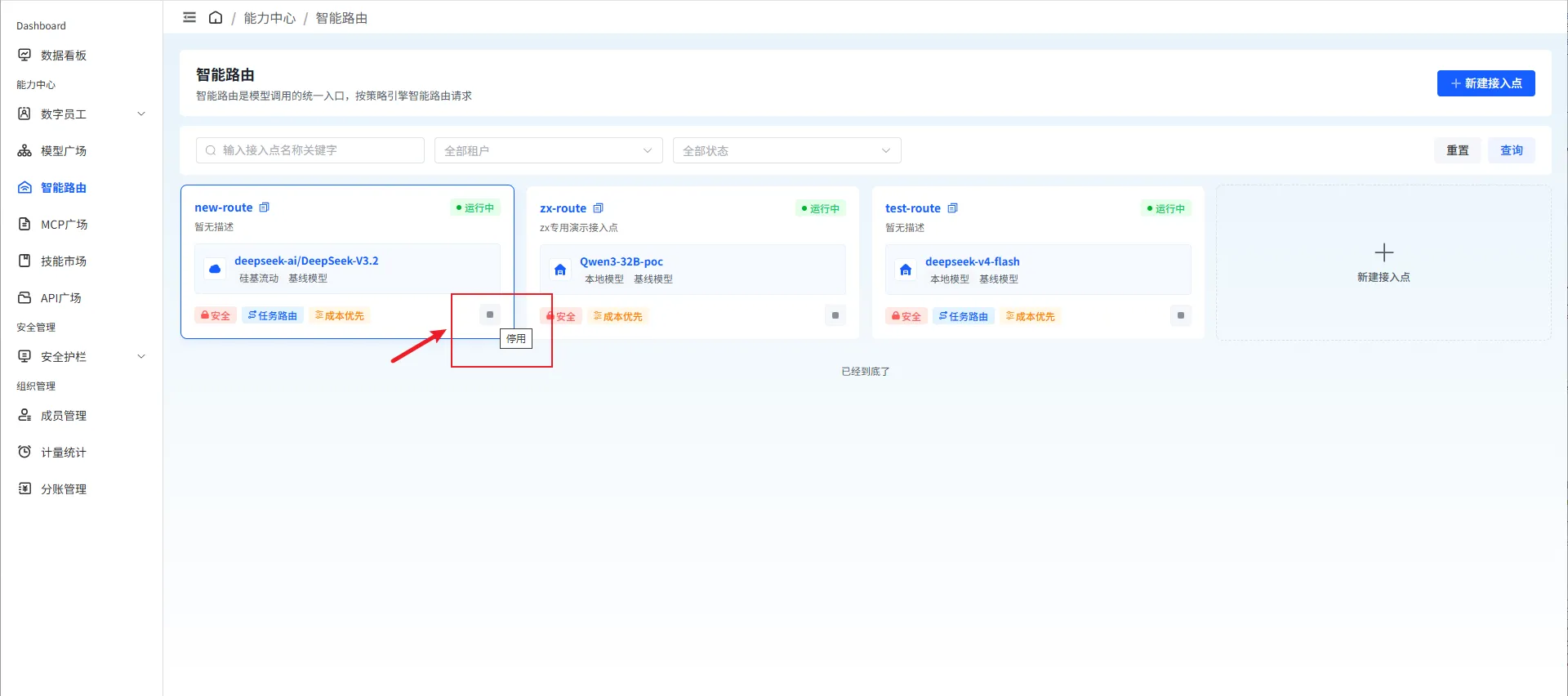Click 运行中 status on new-route card
The width and height of the screenshot is (1568, 696).
click(474, 207)
